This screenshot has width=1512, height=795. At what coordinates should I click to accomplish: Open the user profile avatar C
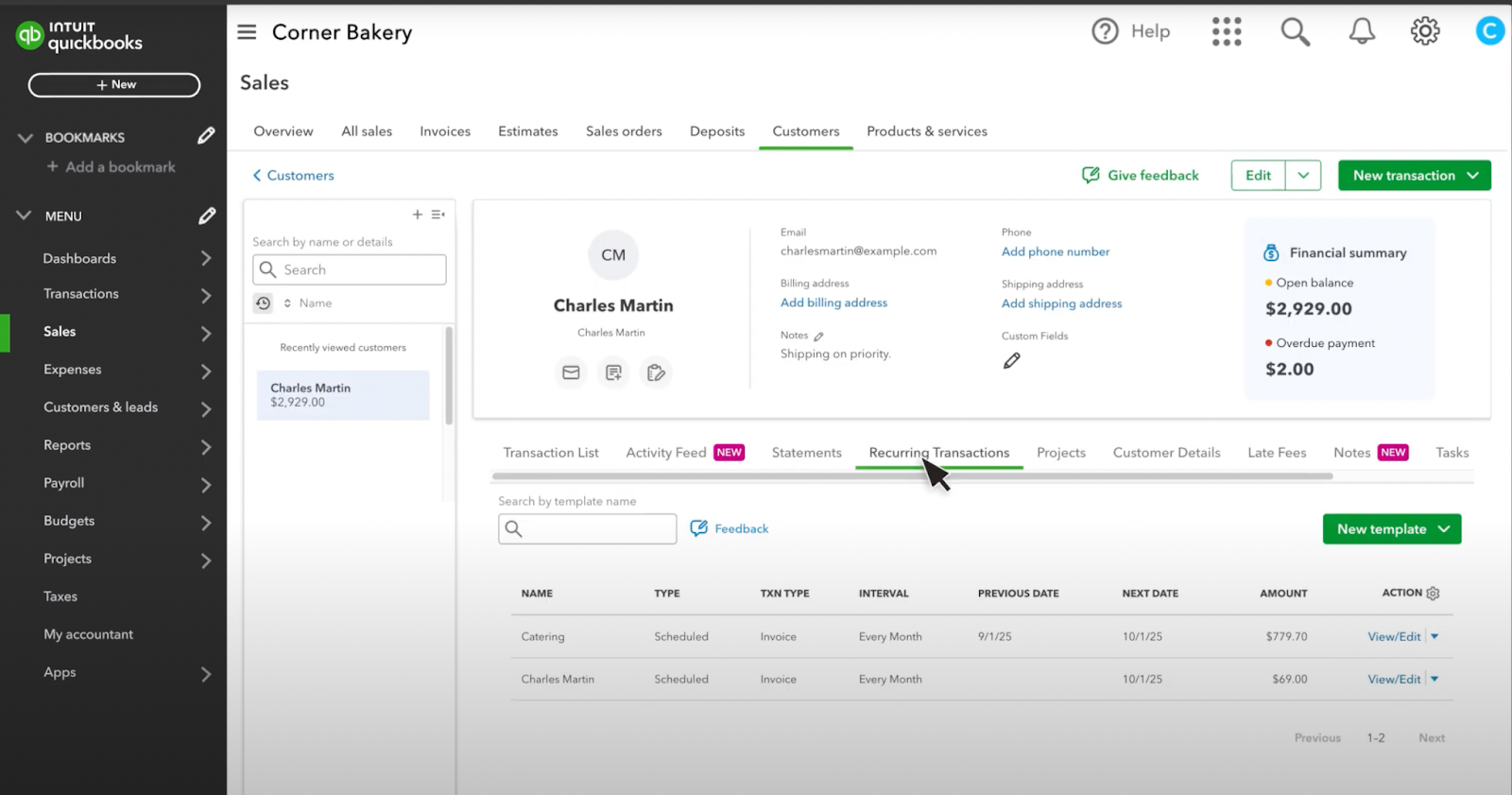pyautogui.click(x=1490, y=31)
